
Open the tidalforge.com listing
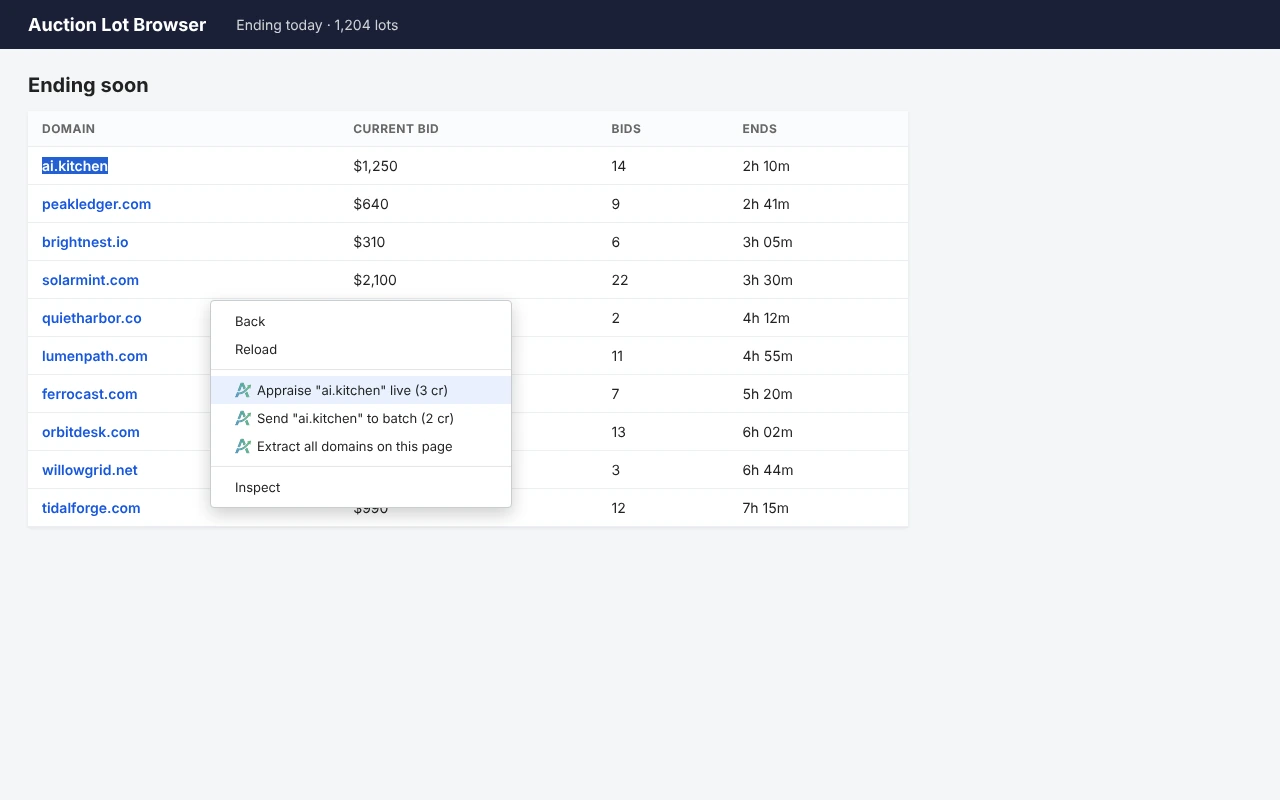click(x=91, y=508)
